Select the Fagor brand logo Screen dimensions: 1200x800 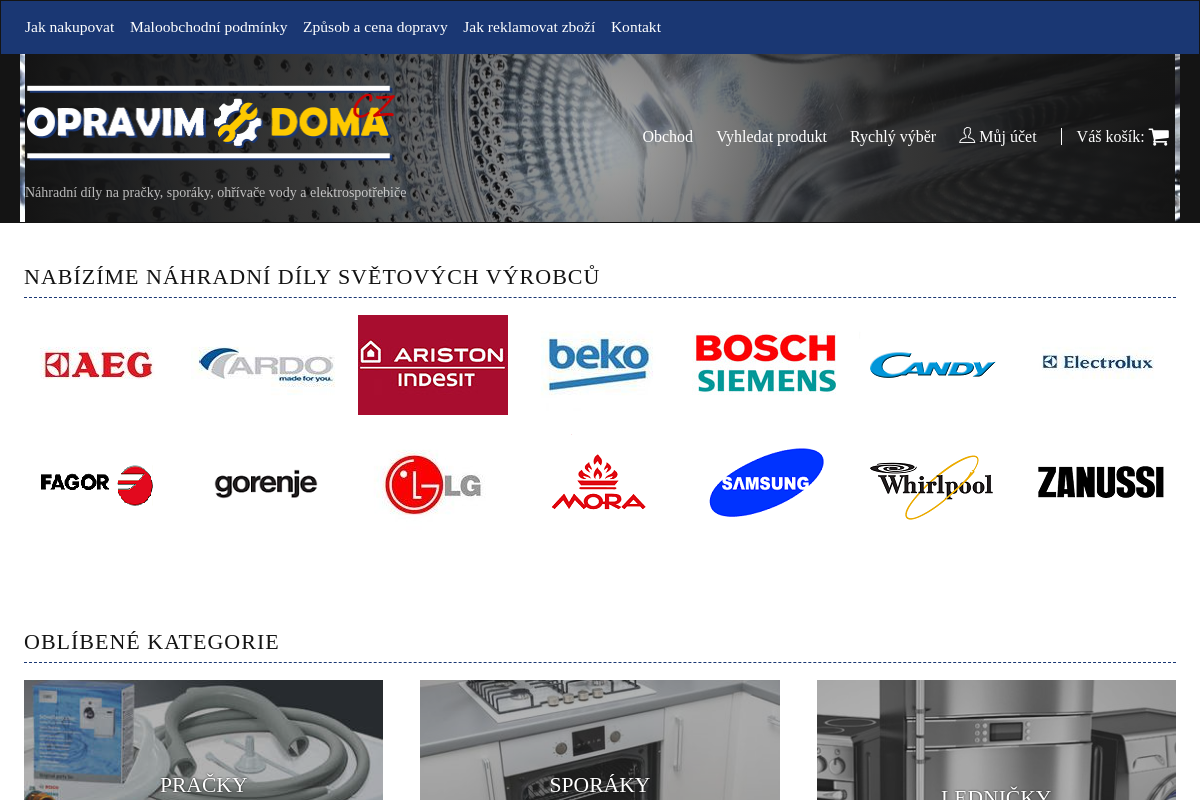97,485
